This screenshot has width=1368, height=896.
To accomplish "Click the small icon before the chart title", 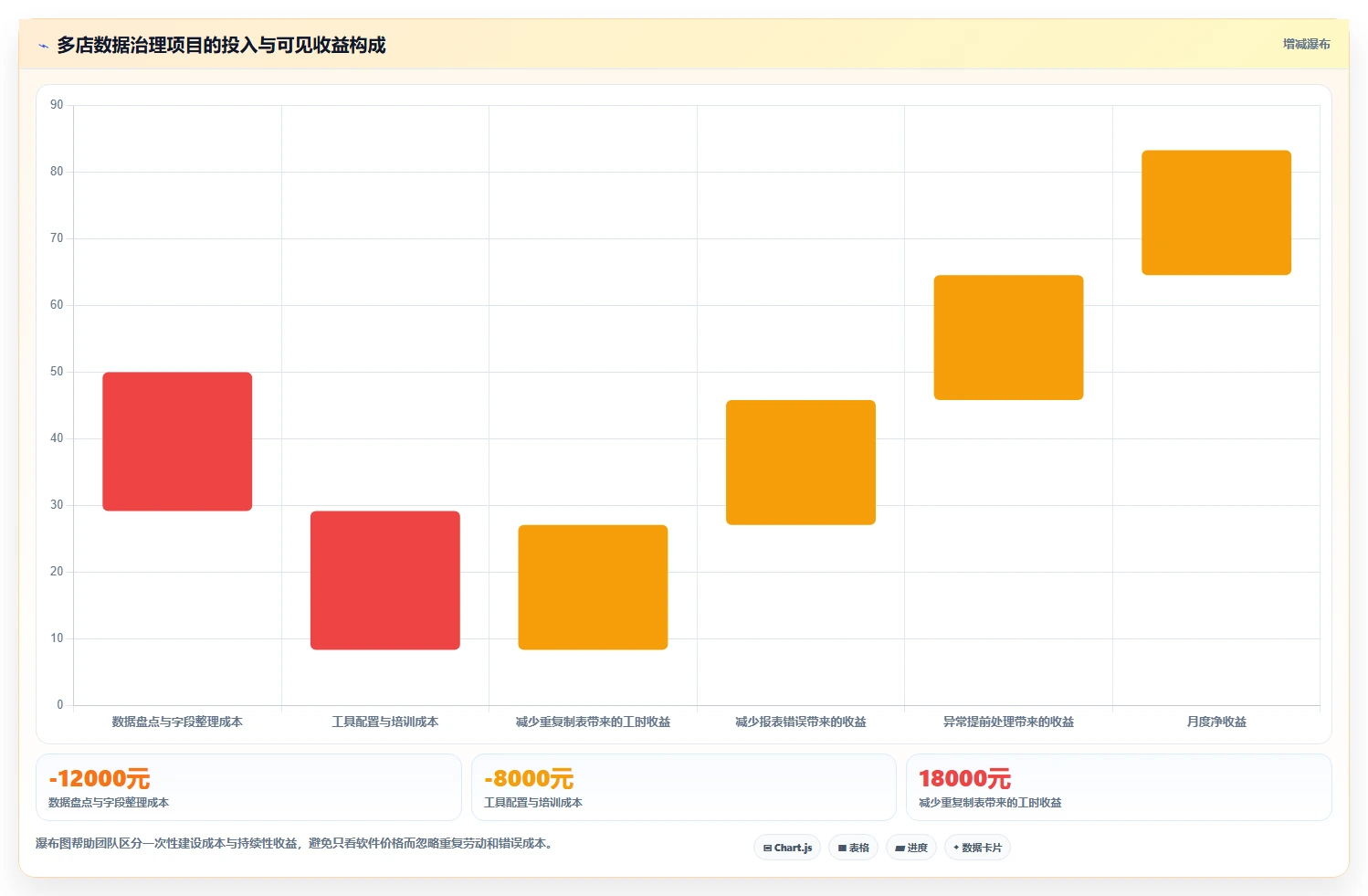I will click(43, 46).
